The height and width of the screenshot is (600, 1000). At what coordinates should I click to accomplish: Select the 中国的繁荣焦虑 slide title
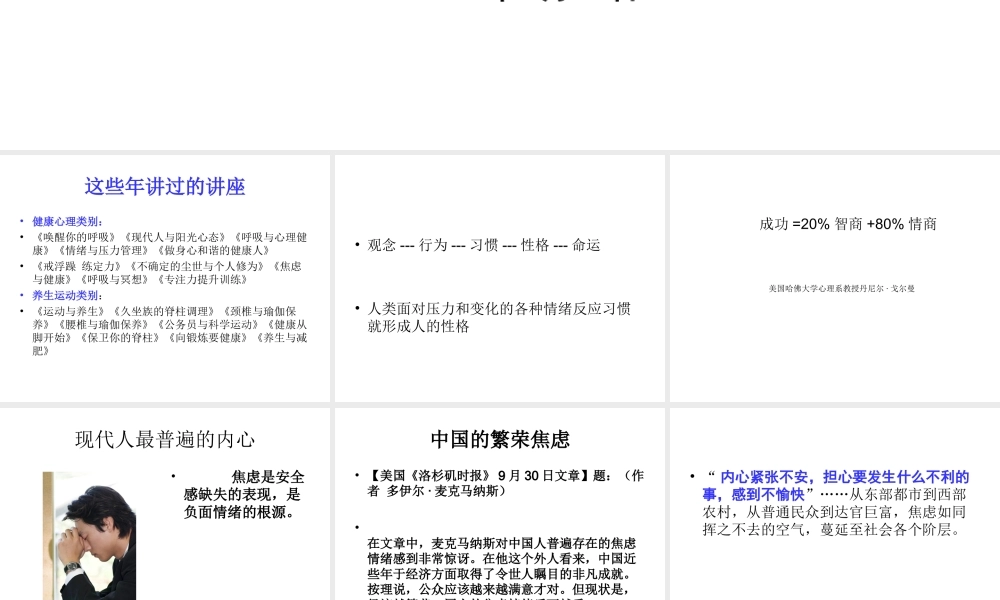499,440
